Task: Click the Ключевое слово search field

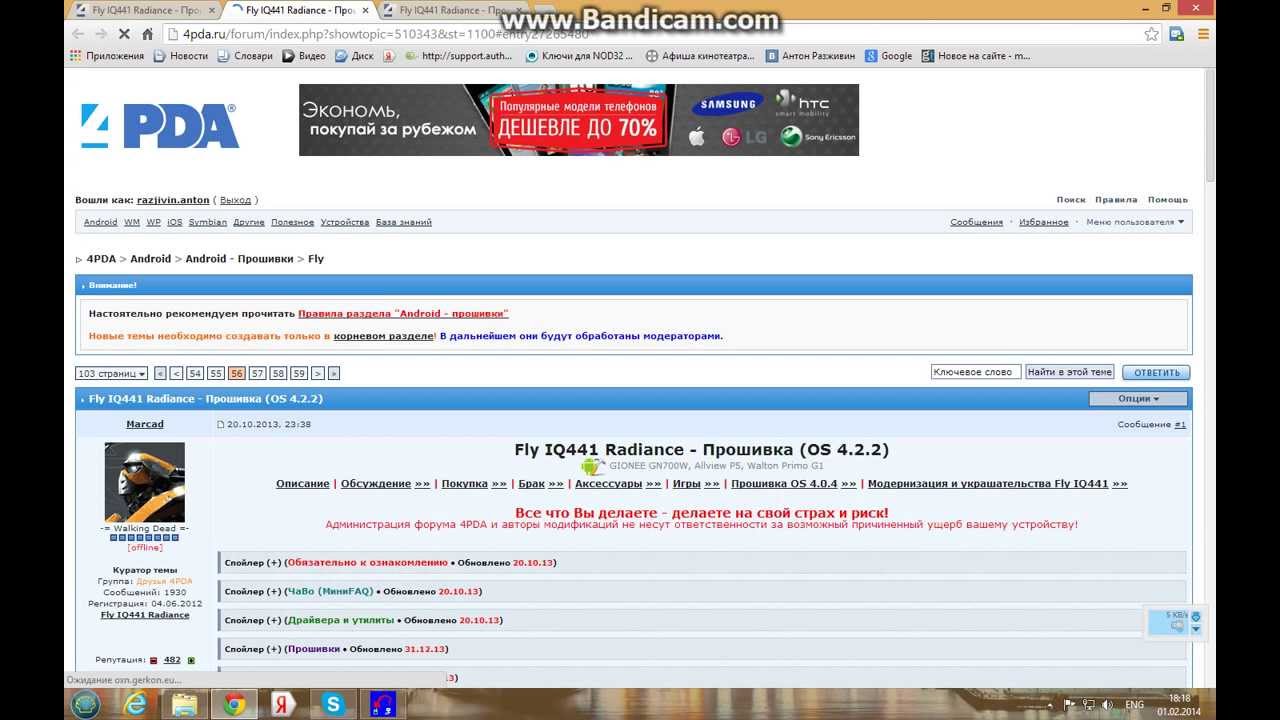Action: tap(975, 372)
